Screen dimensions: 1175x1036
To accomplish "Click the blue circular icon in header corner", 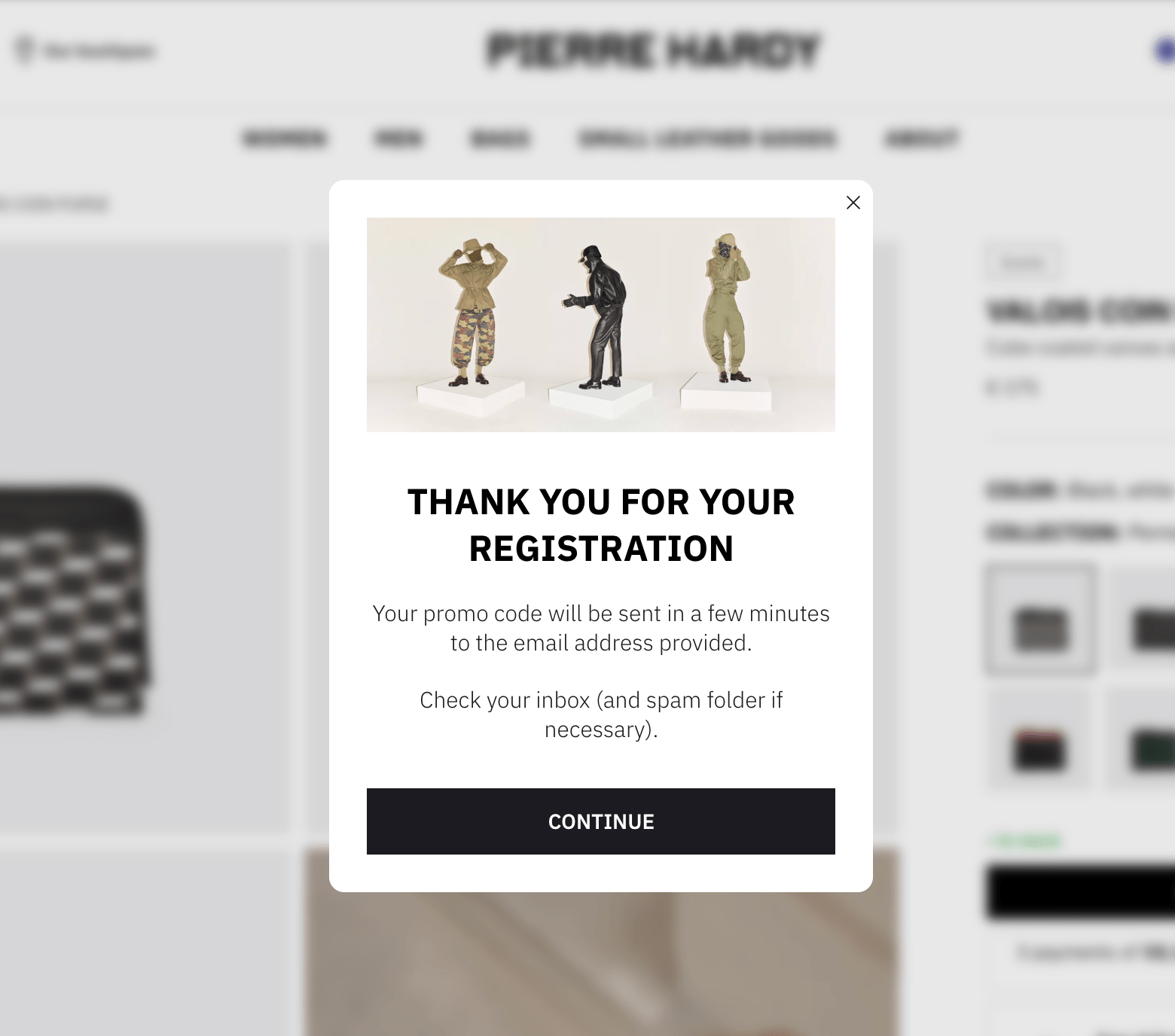I will point(1164,51).
